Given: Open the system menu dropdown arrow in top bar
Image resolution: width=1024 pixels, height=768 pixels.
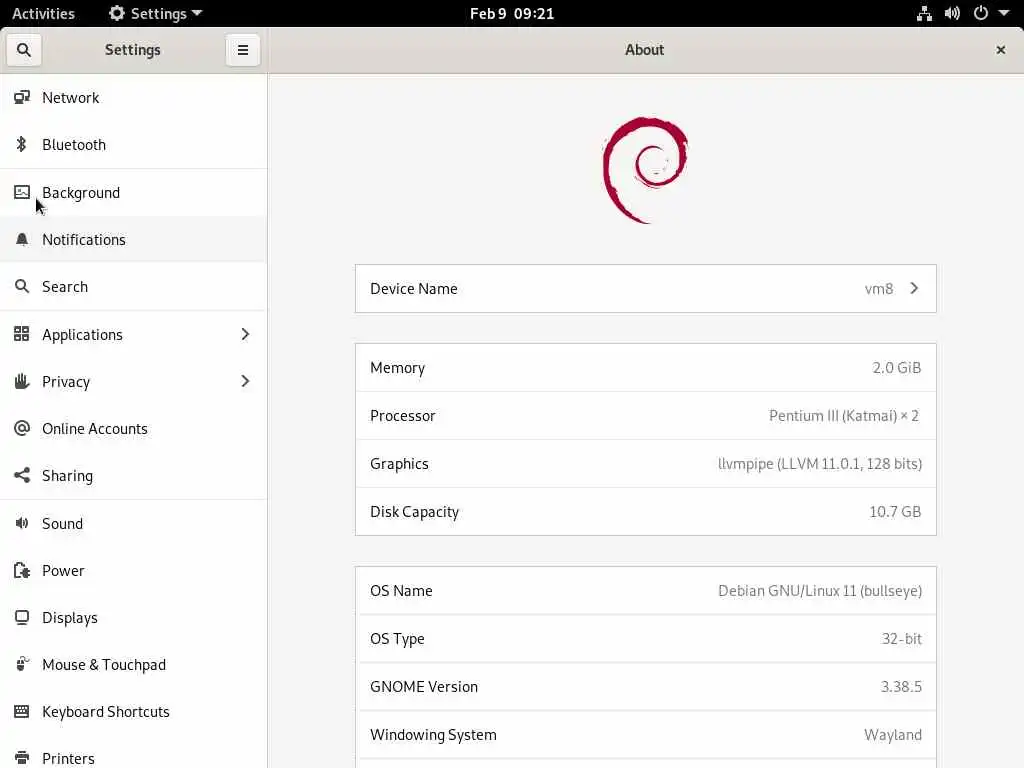Looking at the screenshot, I should click(x=1004, y=13).
